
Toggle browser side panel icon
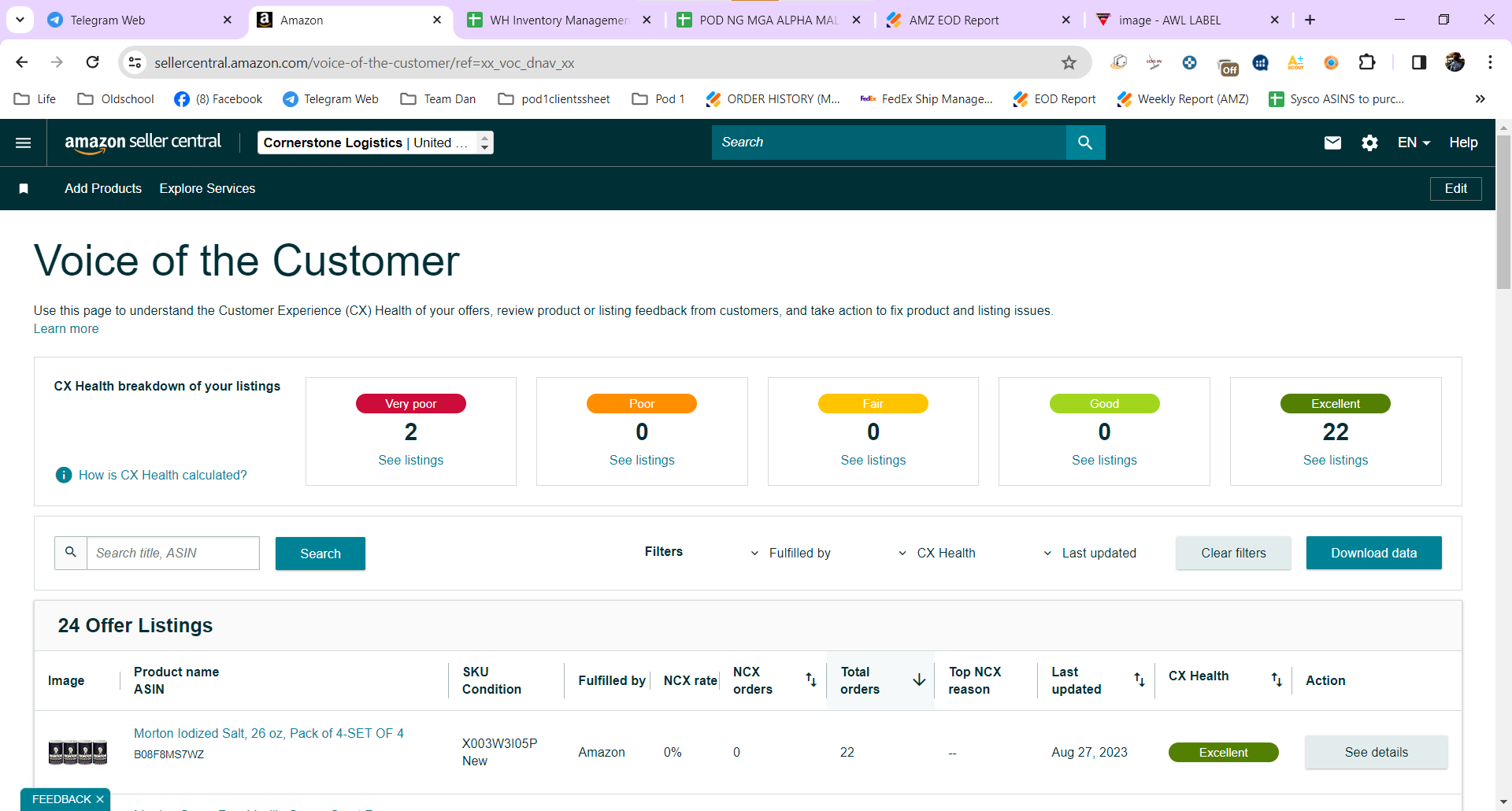click(x=1419, y=62)
